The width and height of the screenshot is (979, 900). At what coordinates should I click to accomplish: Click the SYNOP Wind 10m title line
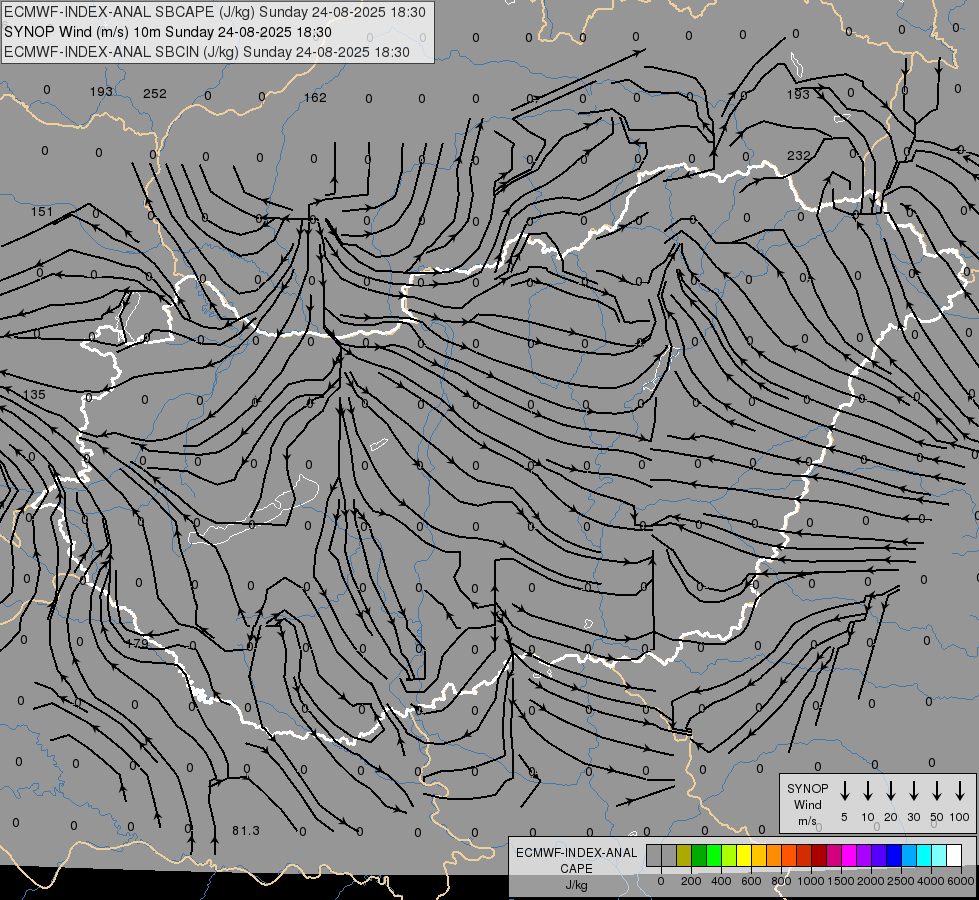[x=168, y=32]
